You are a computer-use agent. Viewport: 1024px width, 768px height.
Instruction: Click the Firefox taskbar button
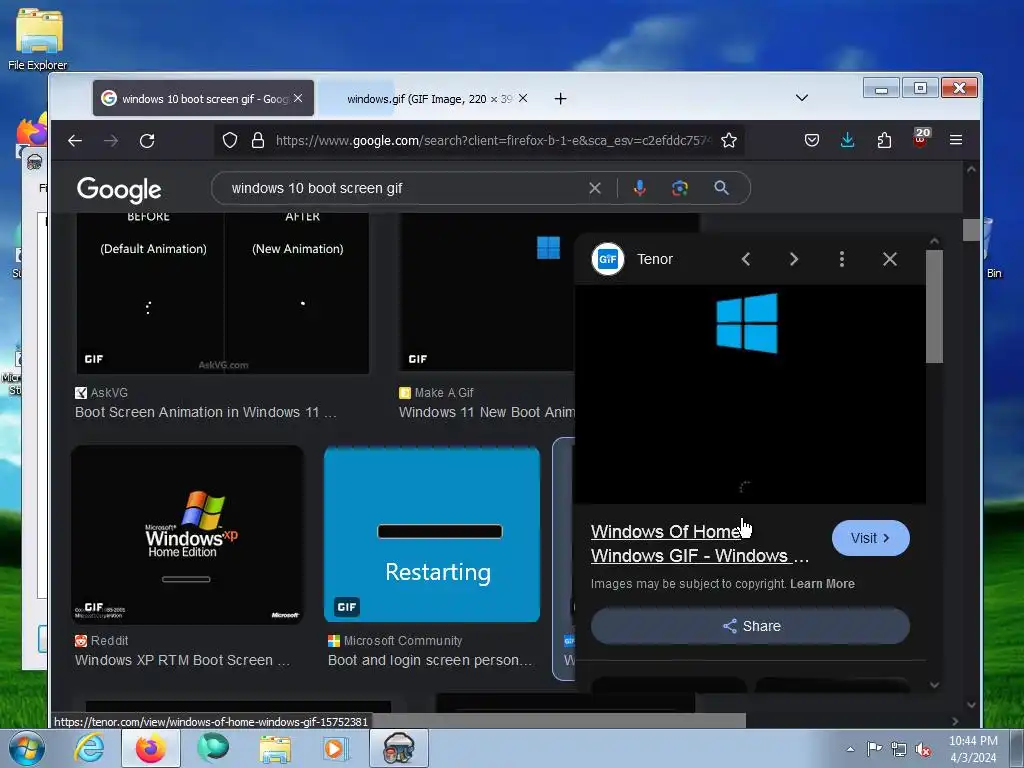[150, 748]
